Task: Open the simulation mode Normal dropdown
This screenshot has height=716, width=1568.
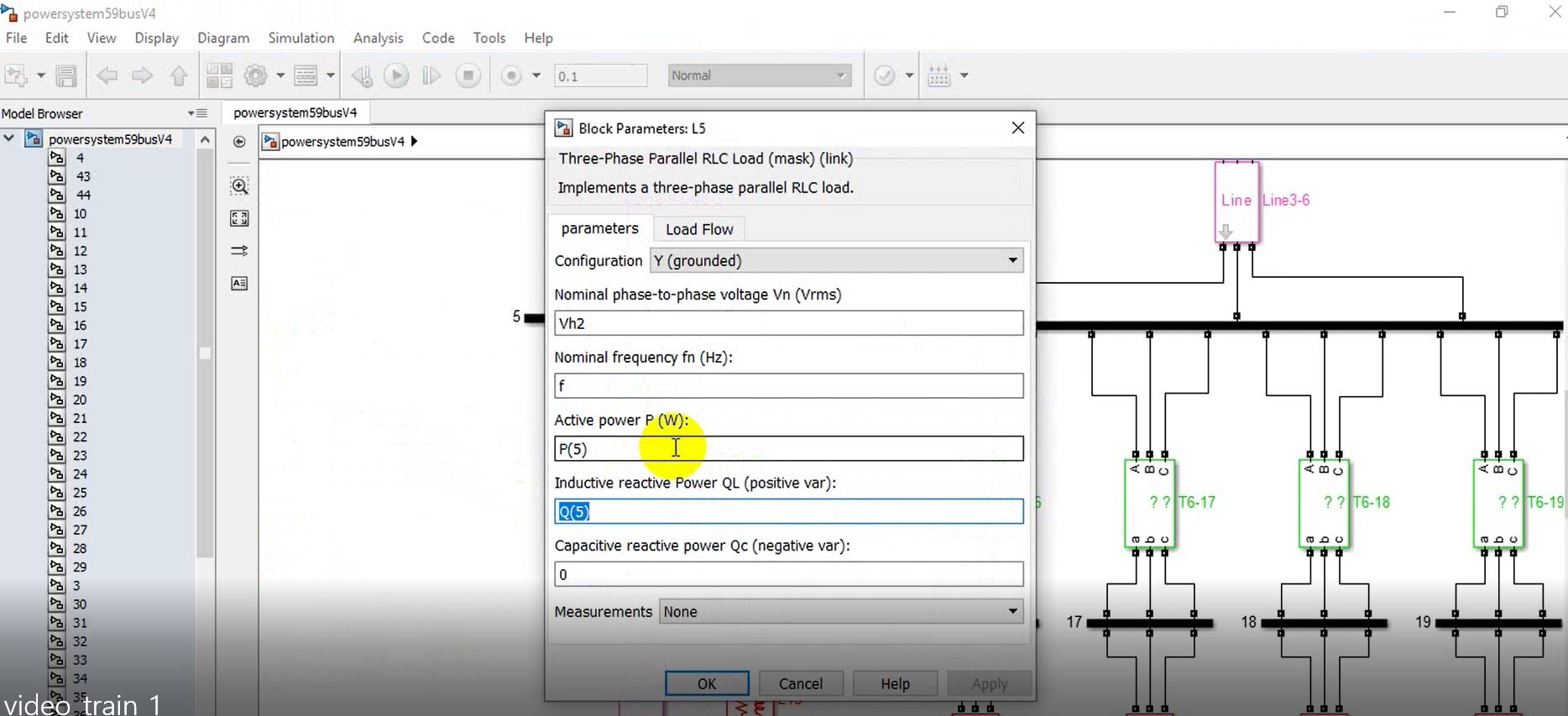Action: tap(759, 76)
